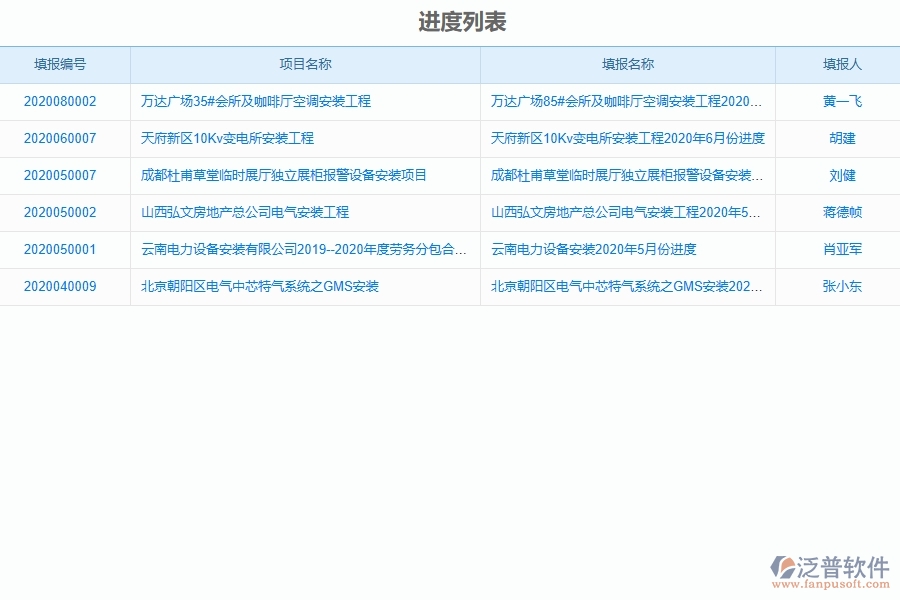The height and width of the screenshot is (600, 900).
Task: Open record numbered 2020050007
Action: pyautogui.click(x=64, y=175)
